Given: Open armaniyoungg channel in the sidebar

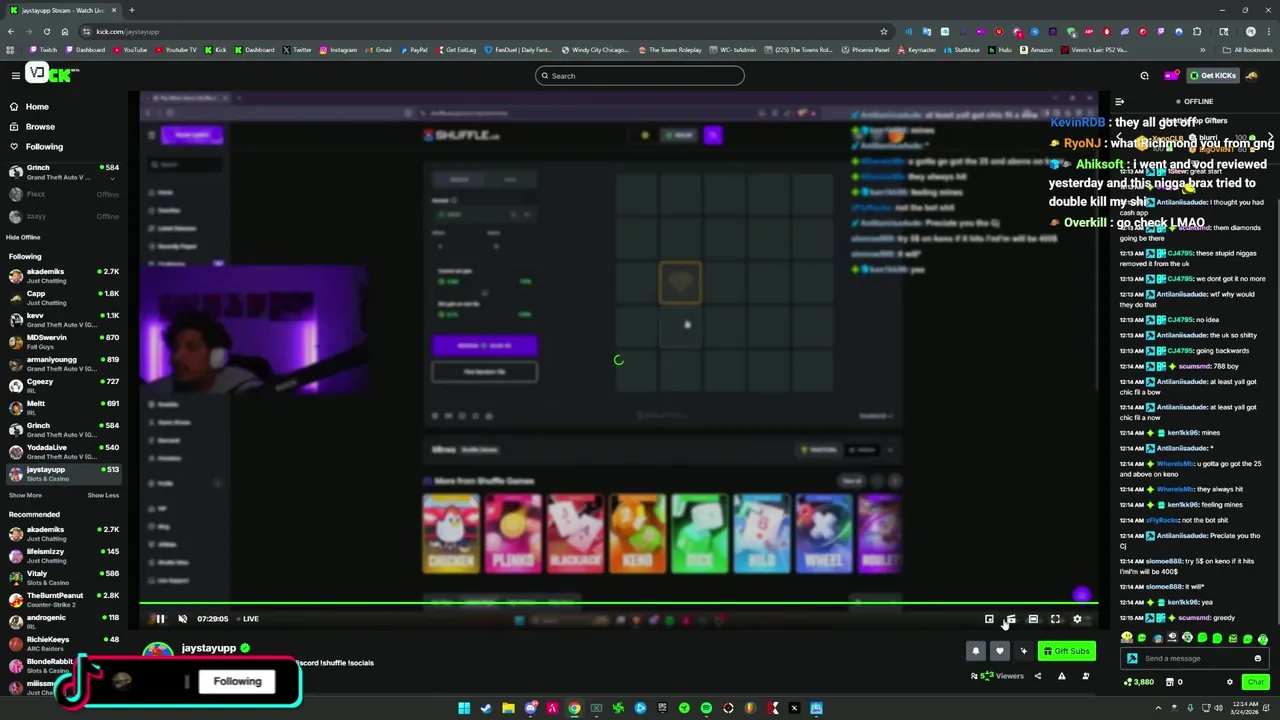Looking at the screenshot, I should pos(64,364).
